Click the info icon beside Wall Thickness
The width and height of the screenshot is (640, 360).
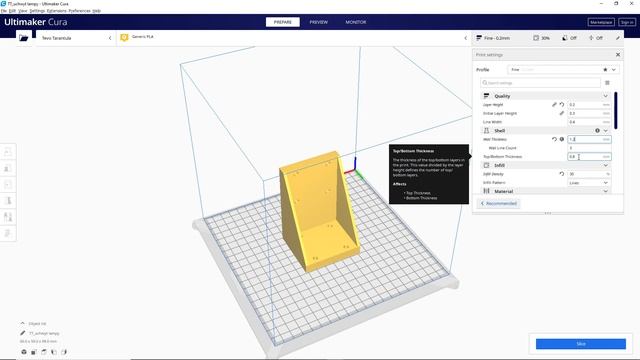[562, 139]
